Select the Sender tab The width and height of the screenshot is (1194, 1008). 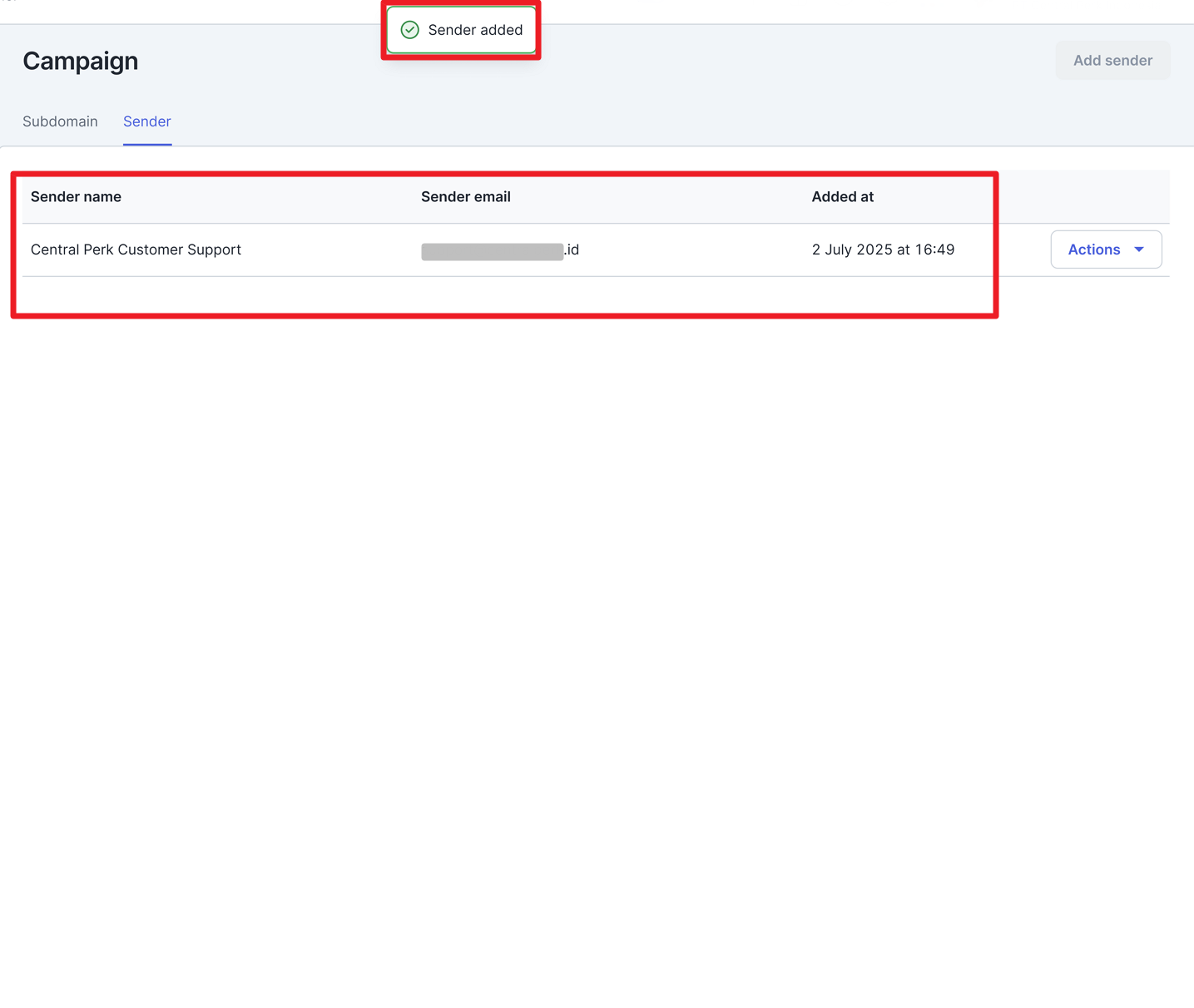click(147, 121)
